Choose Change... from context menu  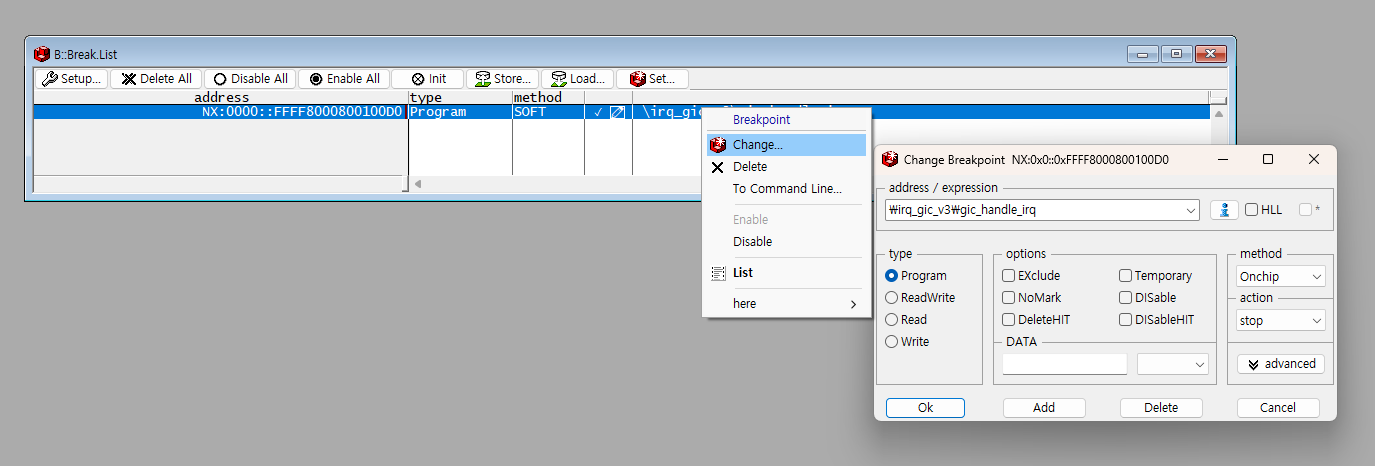point(785,145)
